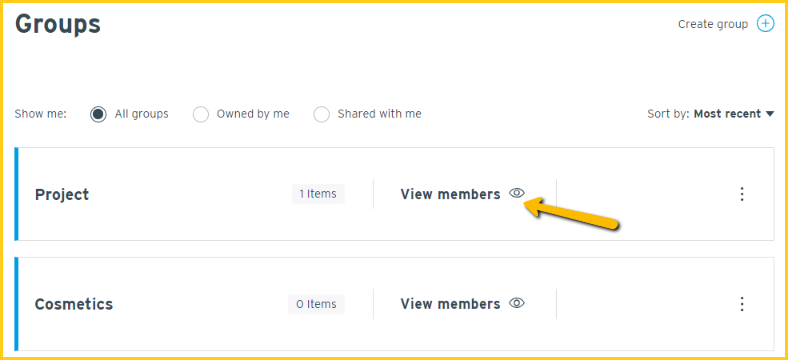Expand the Sort by Most recent dropdown

point(711,114)
